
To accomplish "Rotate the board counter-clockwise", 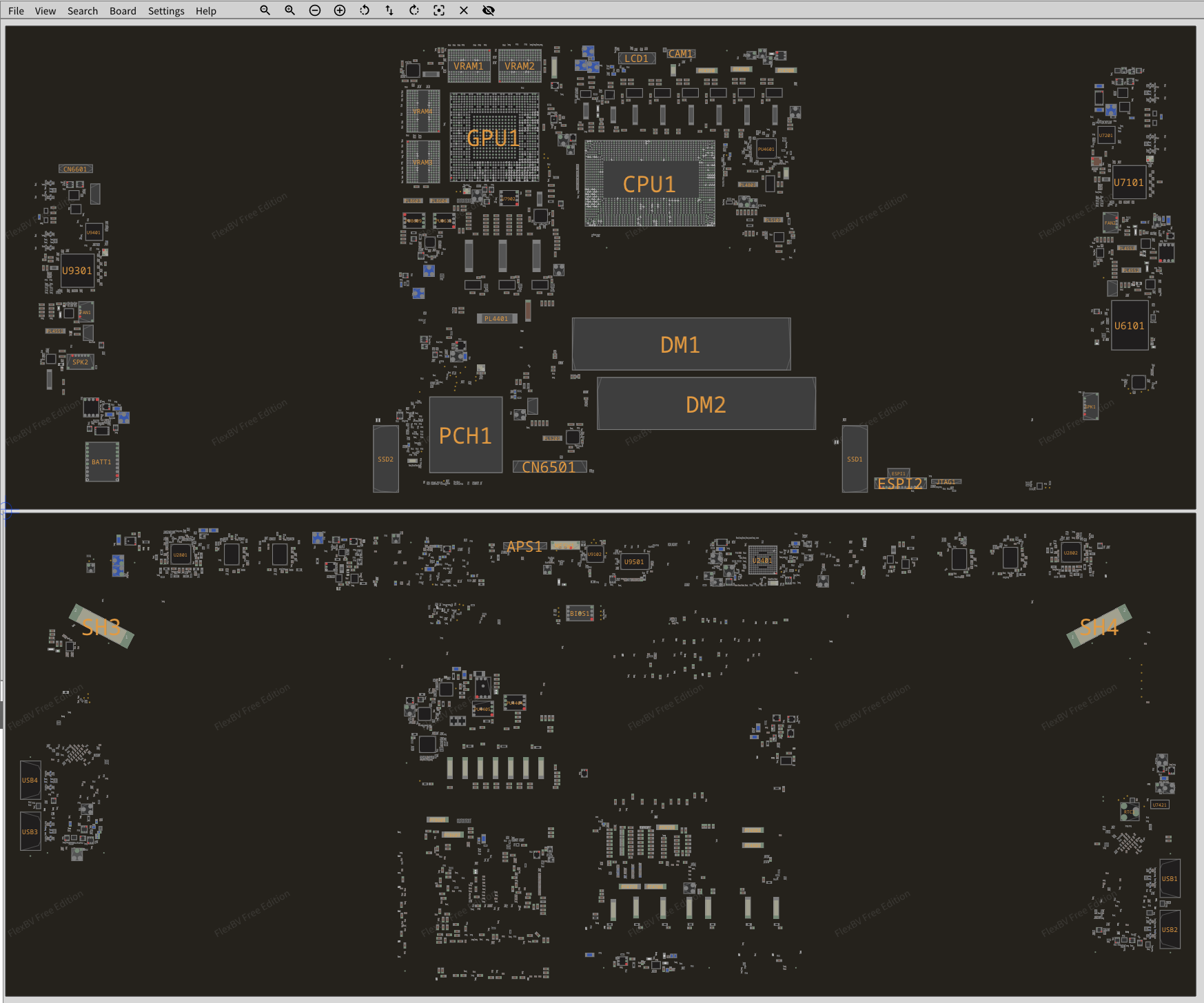I will pyautogui.click(x=365, y=10).
